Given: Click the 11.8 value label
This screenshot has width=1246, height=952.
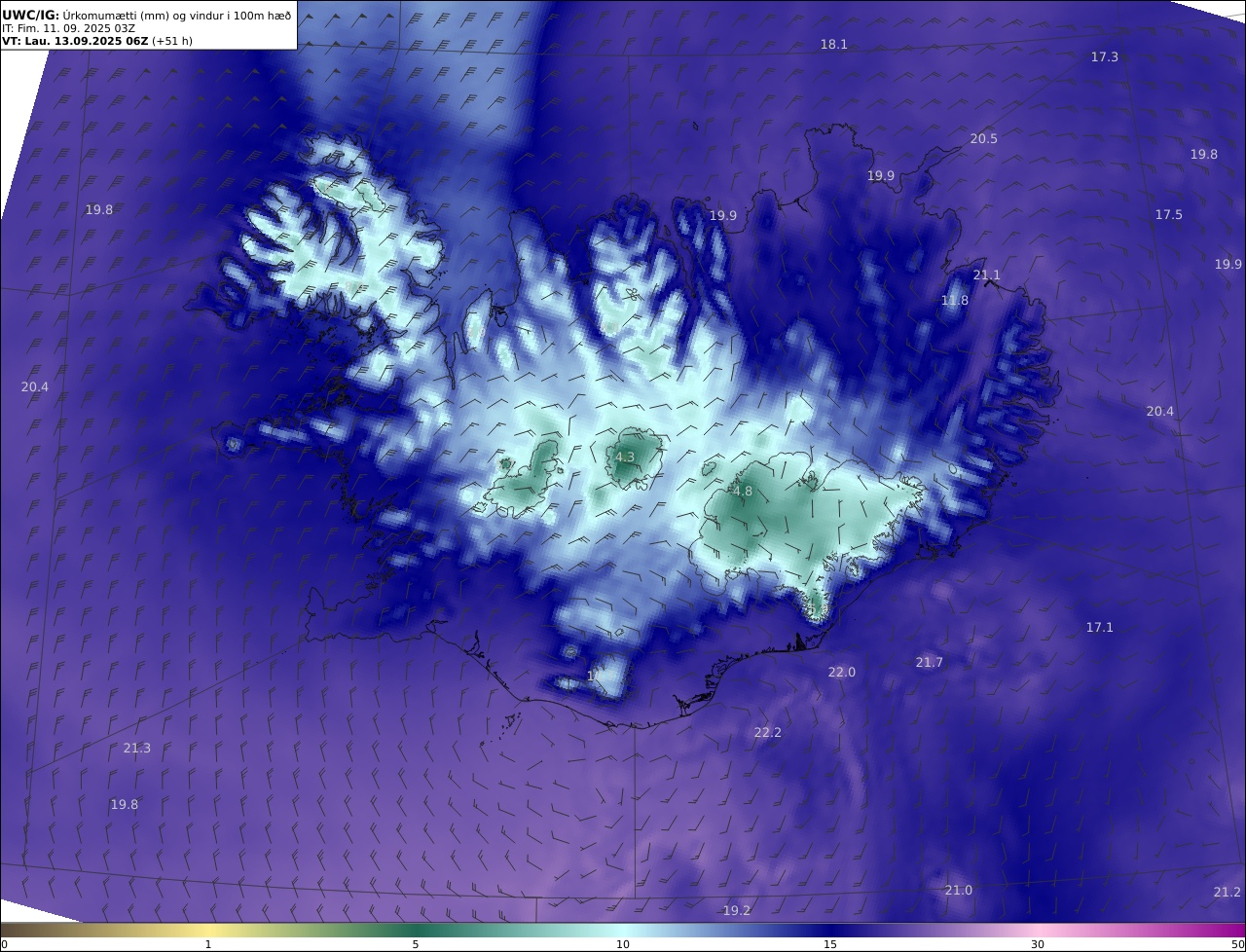Looking at the screenshot, I should point(955,301).
